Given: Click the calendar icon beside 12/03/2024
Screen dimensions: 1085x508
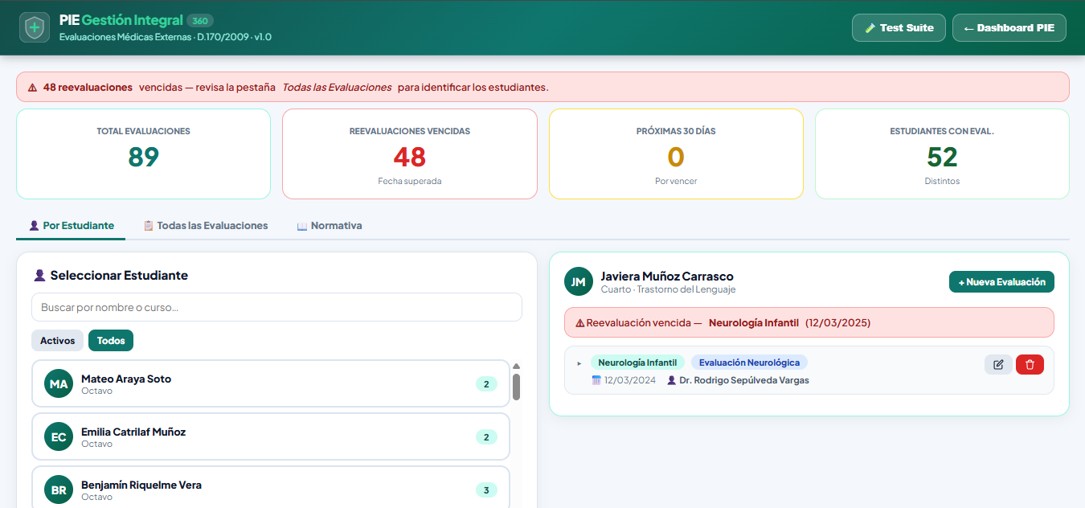Looking at the screenshot, I should click(x=596, y=380).
